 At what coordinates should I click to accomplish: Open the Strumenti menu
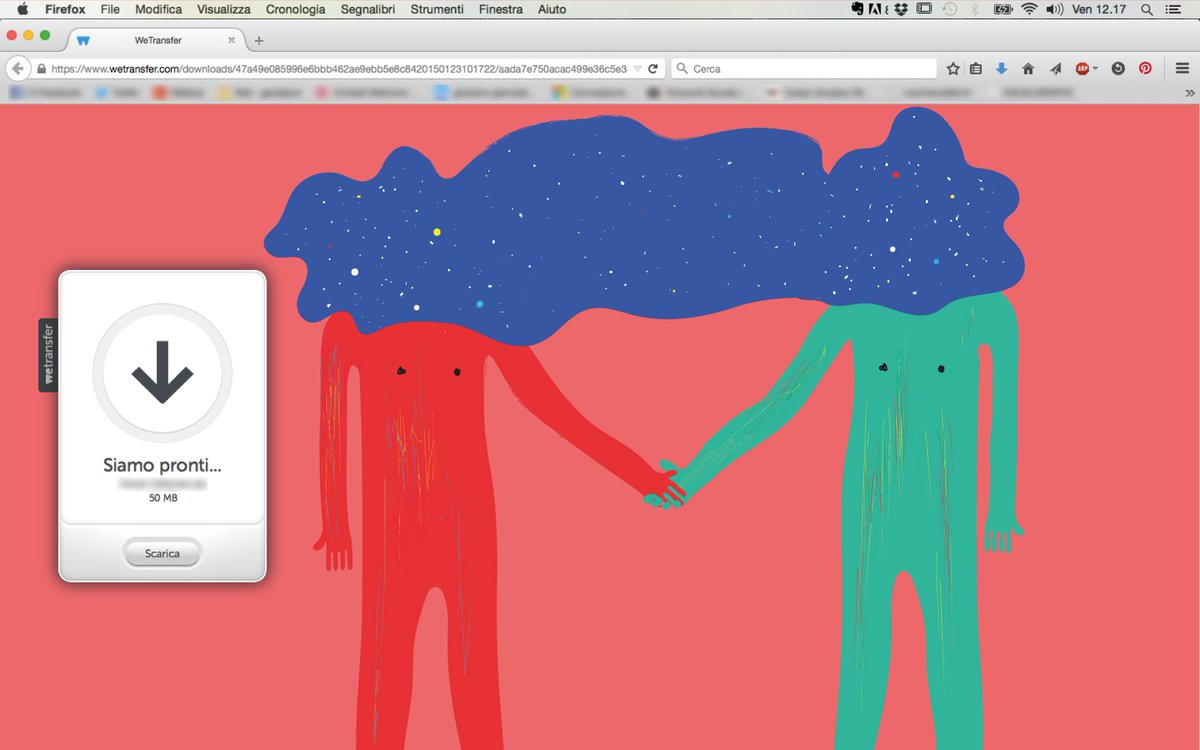click(437, 9)
